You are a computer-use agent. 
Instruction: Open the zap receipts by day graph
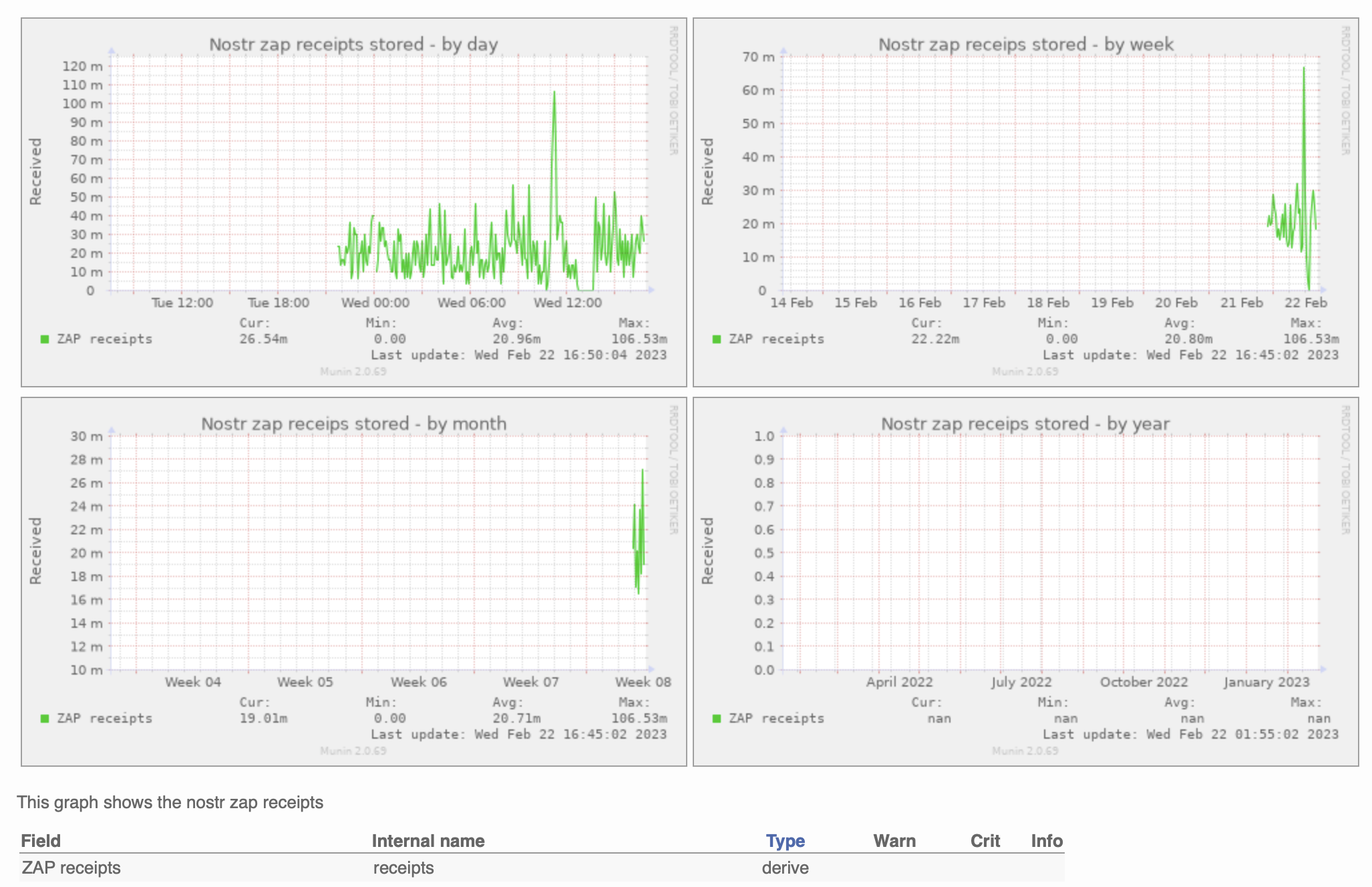[x=354, y=202]
